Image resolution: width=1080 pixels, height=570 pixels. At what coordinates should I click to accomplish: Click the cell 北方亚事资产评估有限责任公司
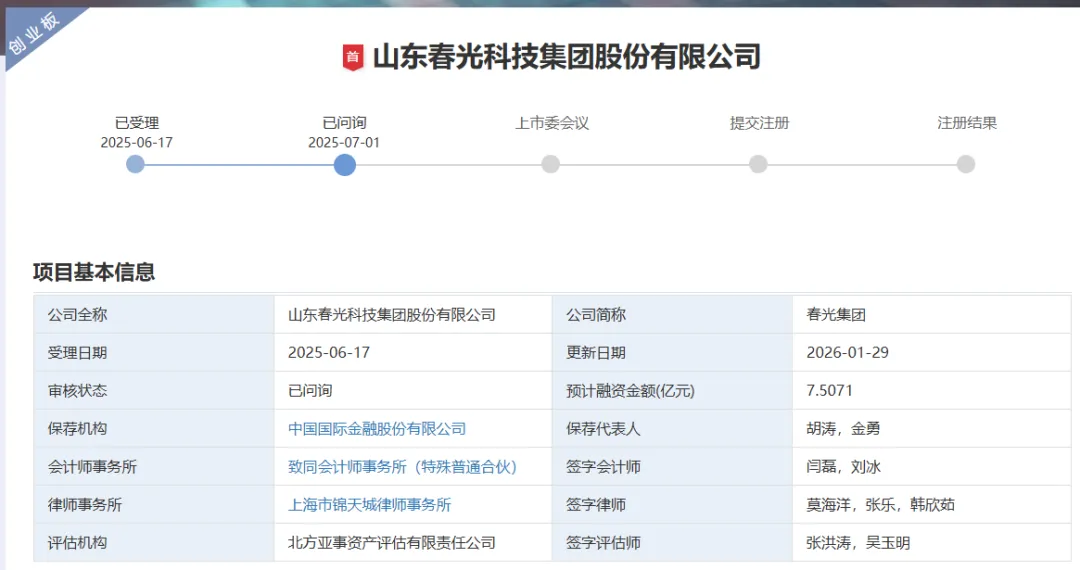pos(391,542)
